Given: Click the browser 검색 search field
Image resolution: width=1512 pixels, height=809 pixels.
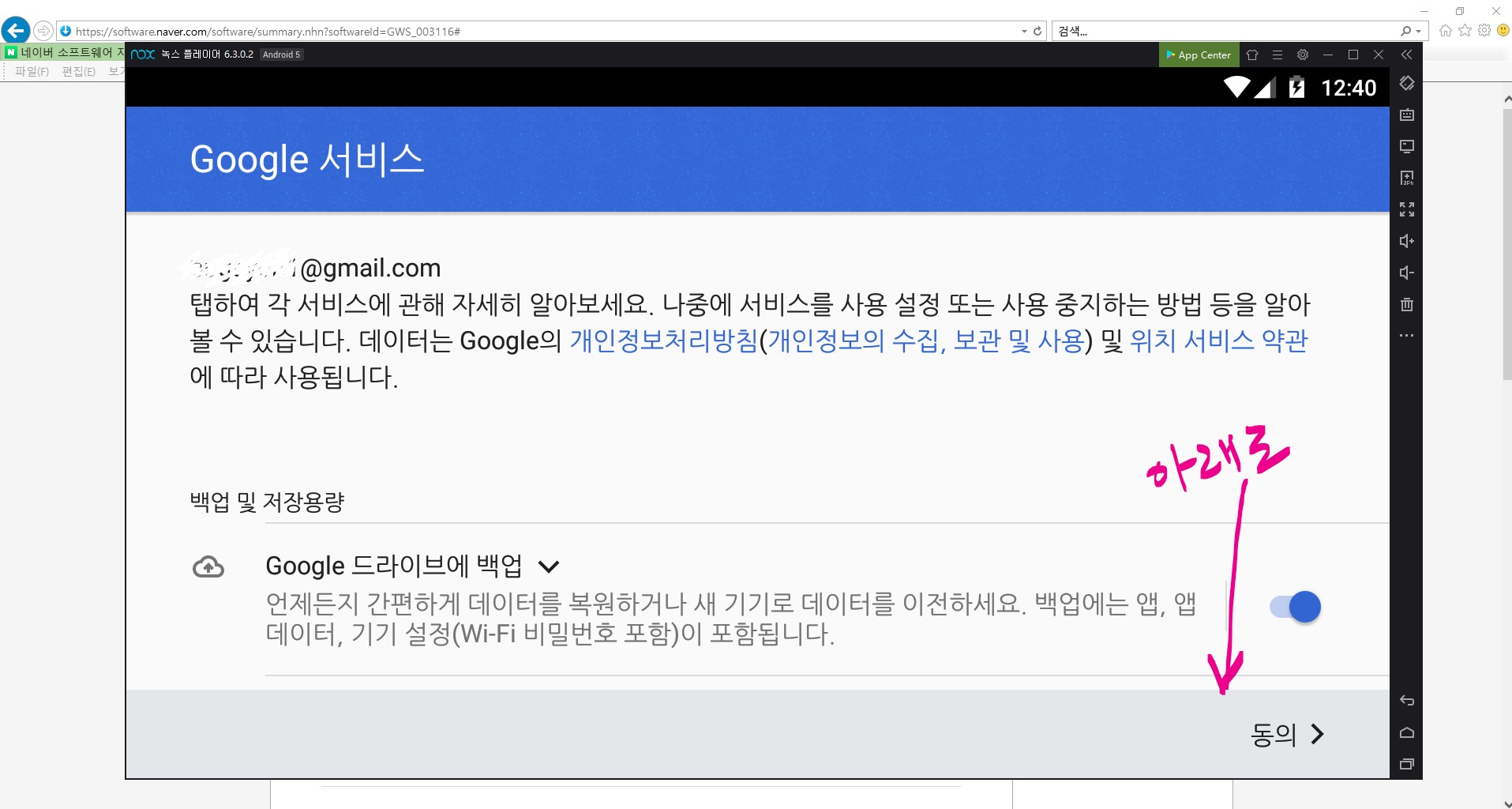Looking at the screenshot, I should [x=1224, y=32].
